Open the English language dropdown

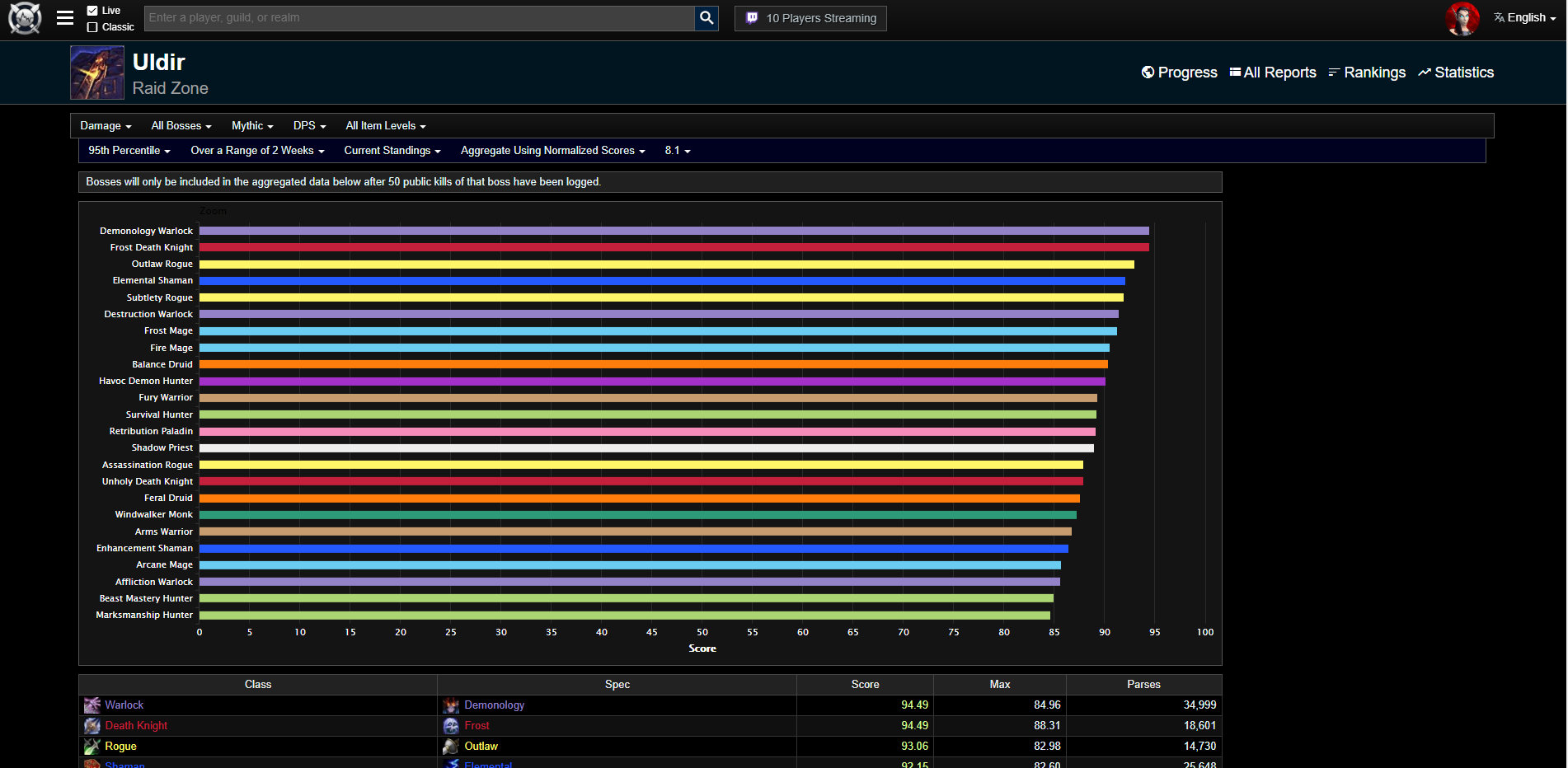[x=1532, y=18]
